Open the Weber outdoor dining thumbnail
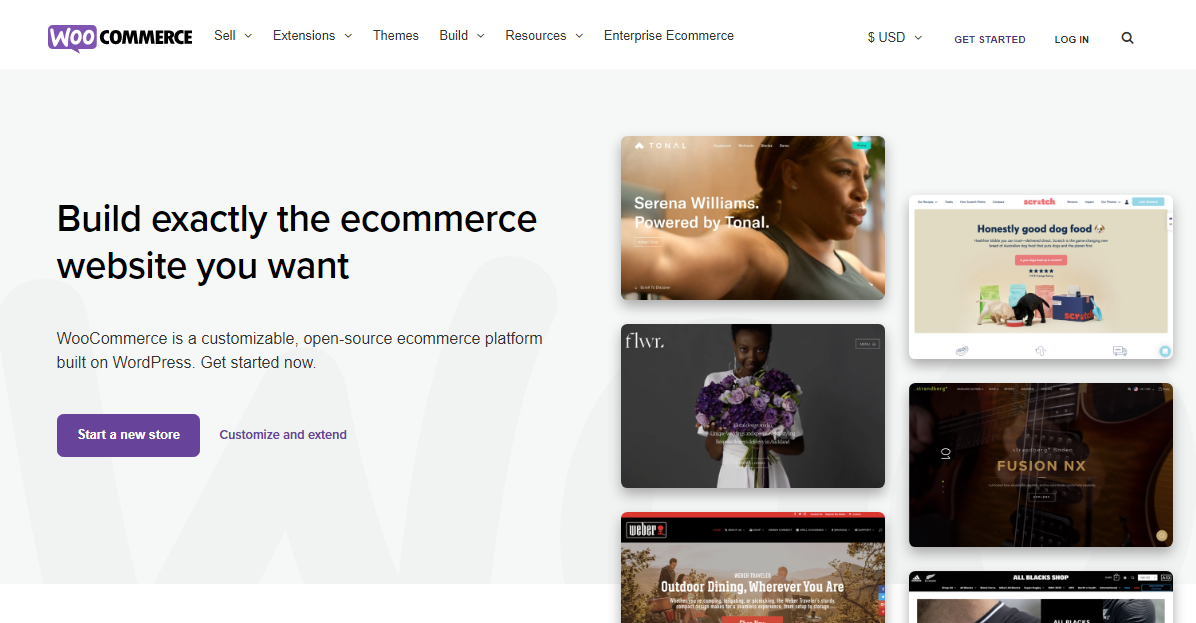 pyautogui.click(x=753, y=567)
